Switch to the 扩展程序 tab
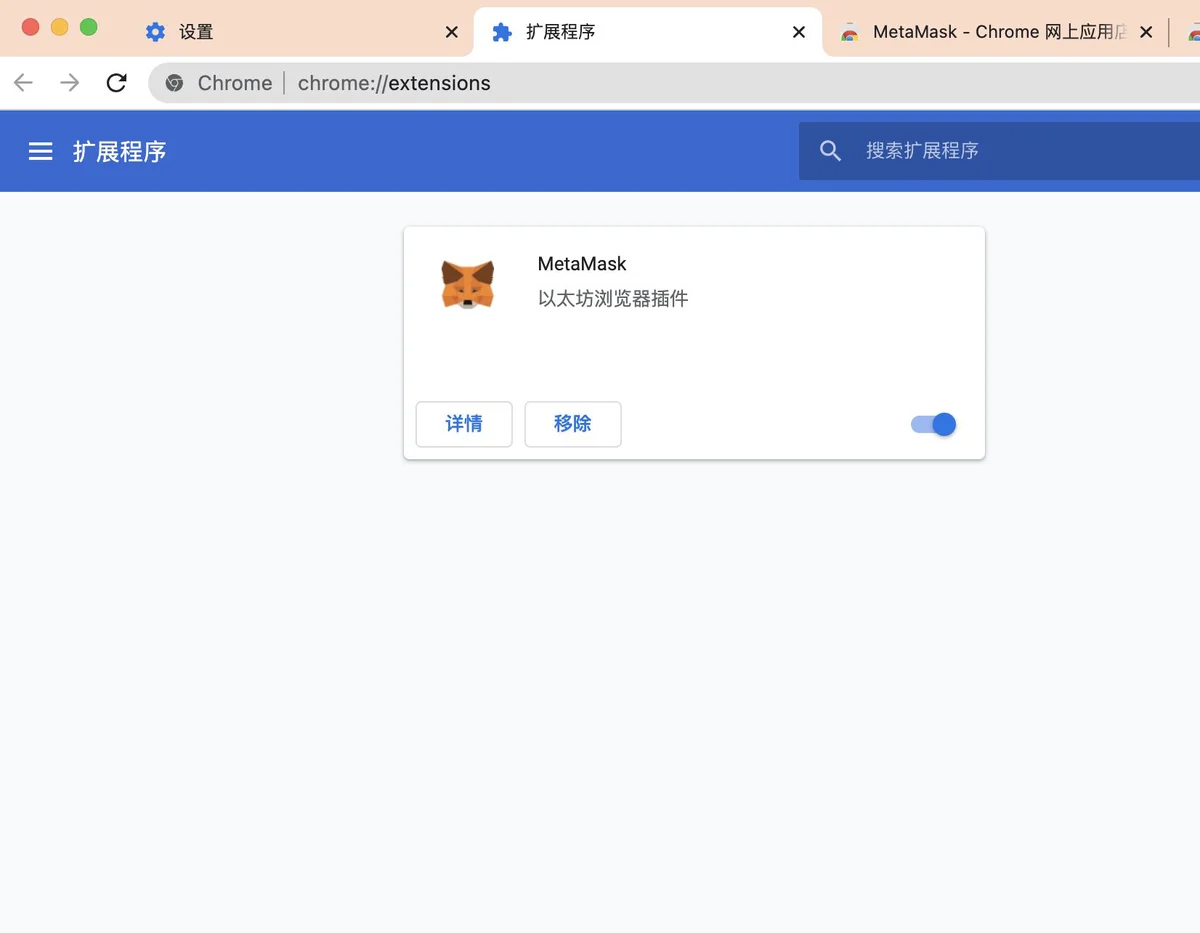This screenshot has width=1200, height=933. click(x=648, y=32)
